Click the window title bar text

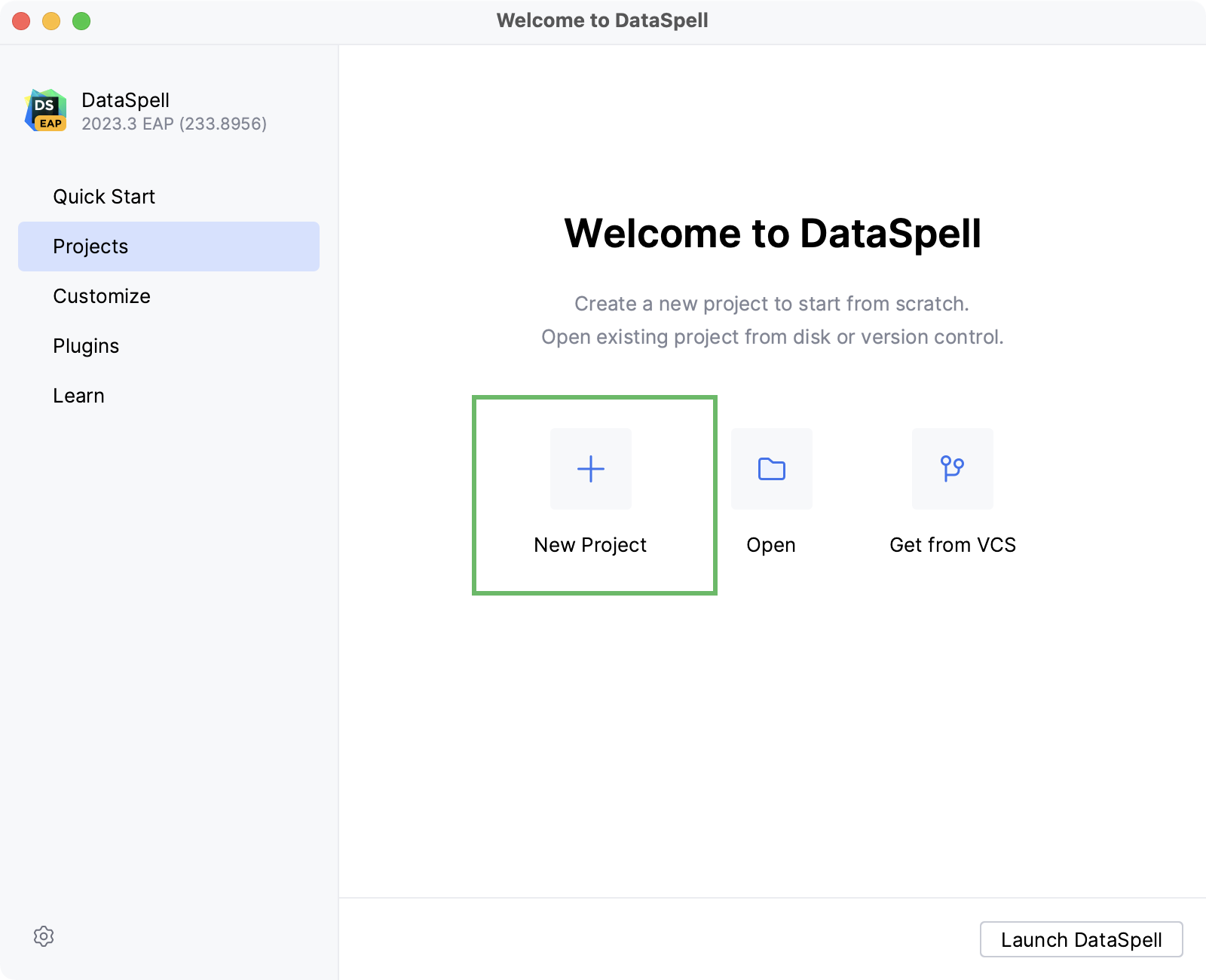point(602,20)
